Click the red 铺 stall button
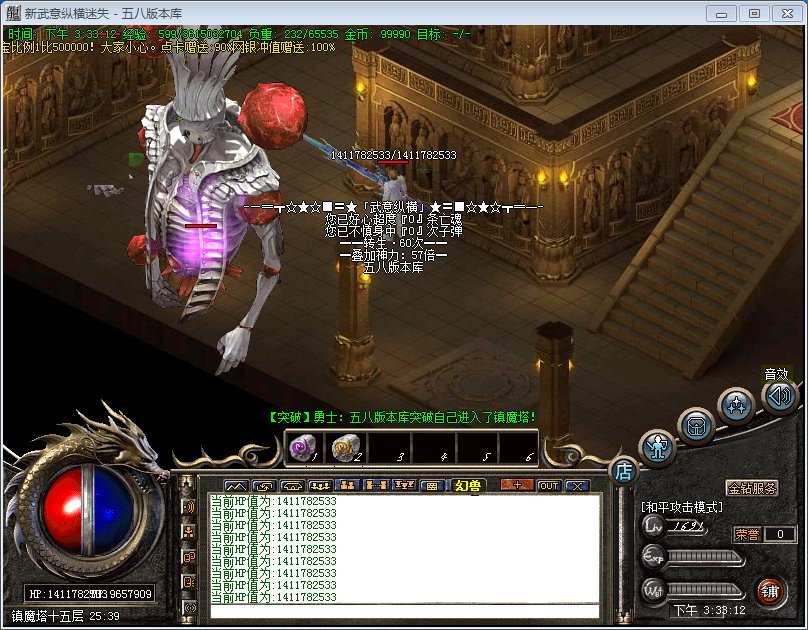Screen dimensions: 808x630 [x=770, y=591]
